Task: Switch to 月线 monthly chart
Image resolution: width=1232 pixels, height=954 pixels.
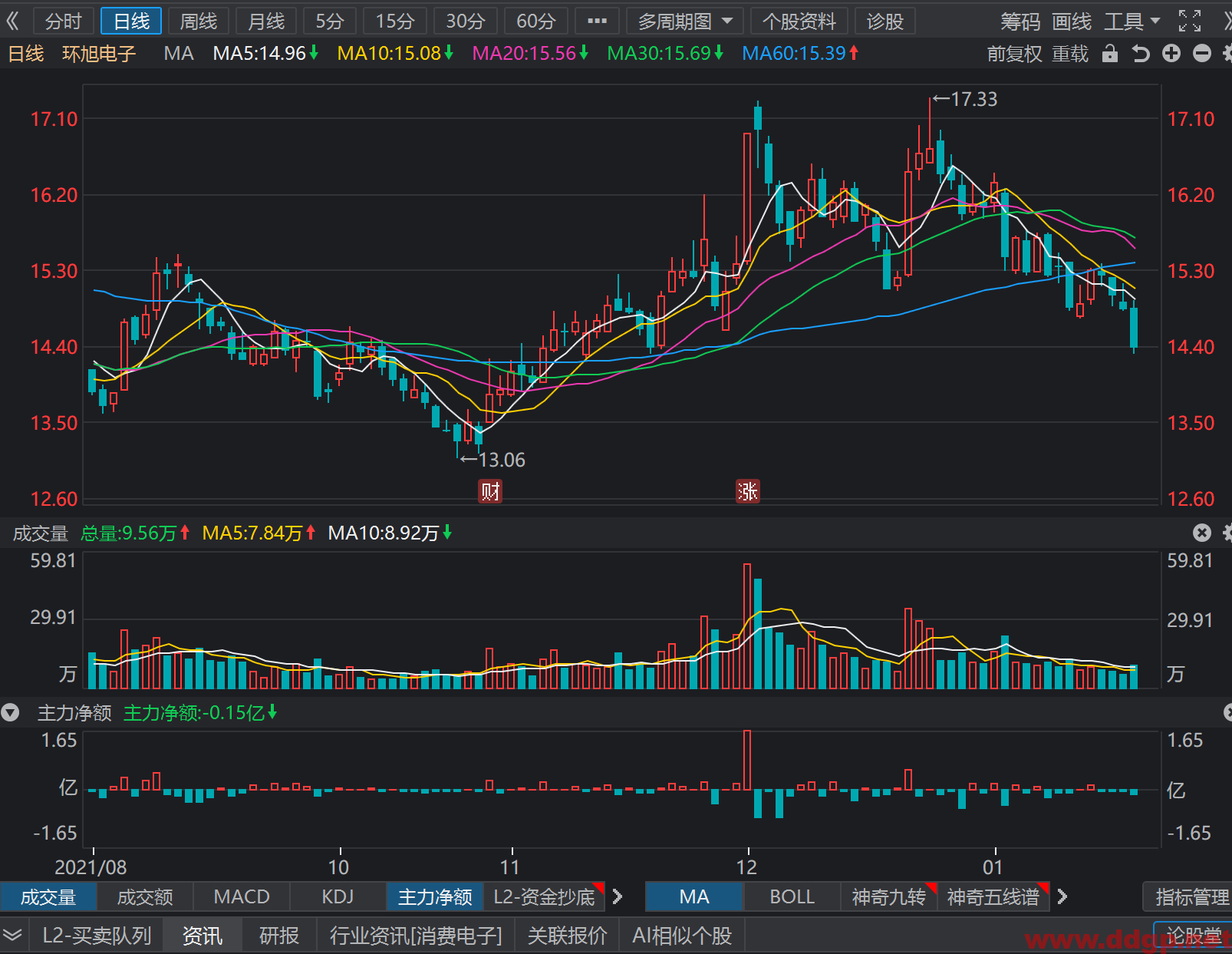Action: (x=266, y=21)
